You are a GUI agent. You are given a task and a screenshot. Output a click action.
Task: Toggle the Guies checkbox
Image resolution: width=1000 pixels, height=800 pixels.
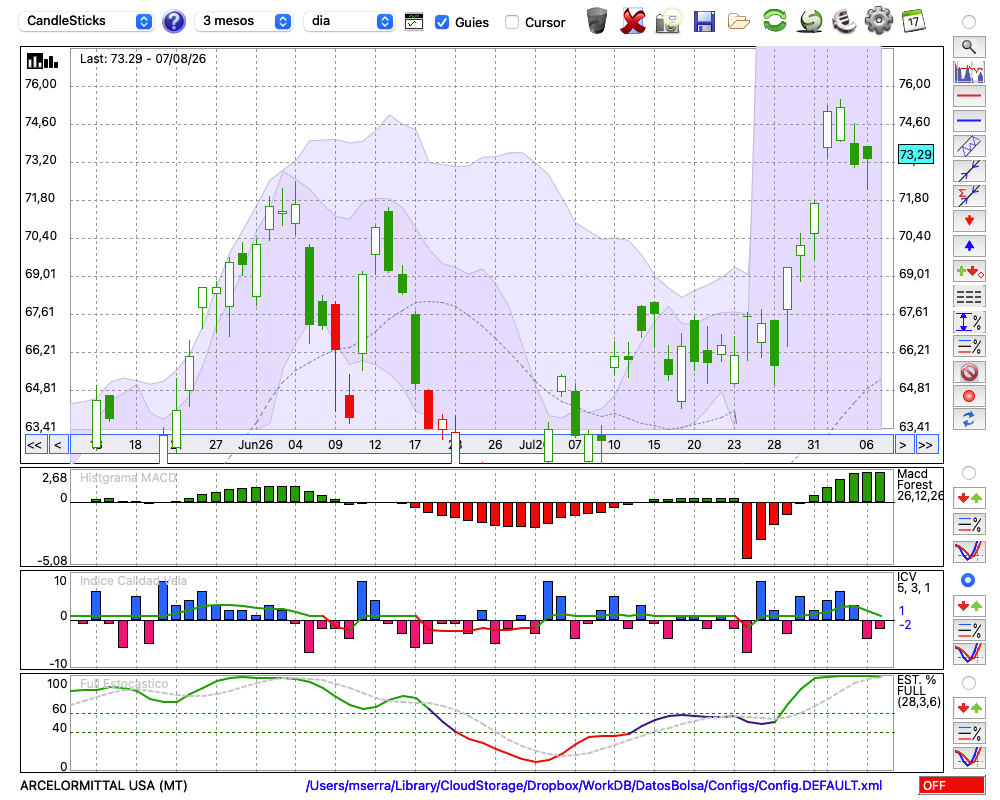click(x=441, y=22)
